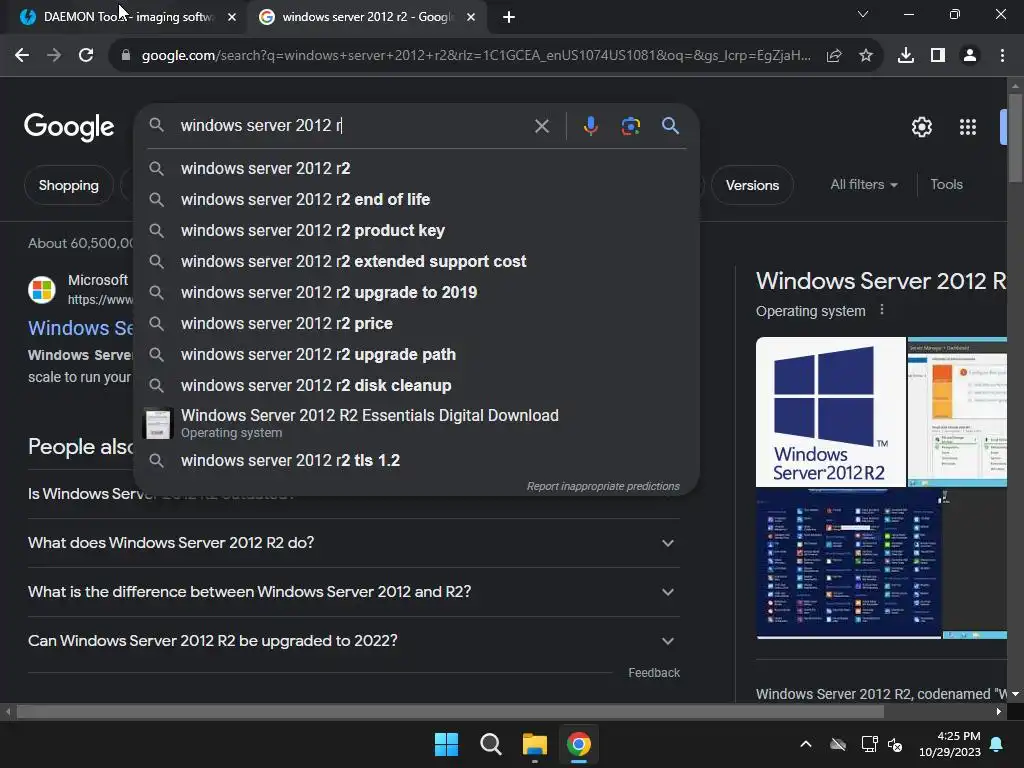The height and width of the screenshot is (768, 1024).
Task: Choose suggestion r2 extended support cost
Action: [x=417, y=261]
